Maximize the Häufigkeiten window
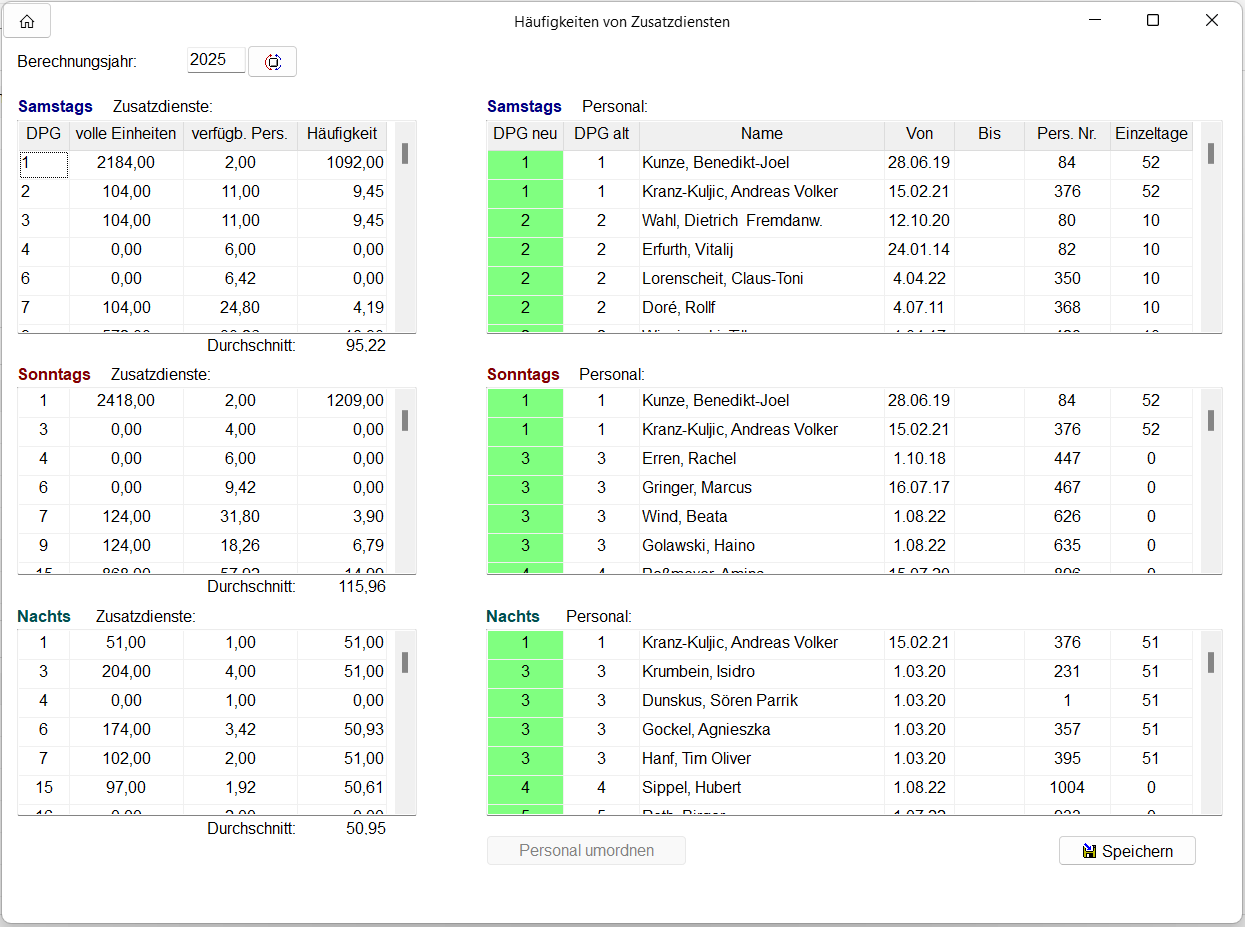Screen dimensions: 1245x927 tap(1153, 21)
